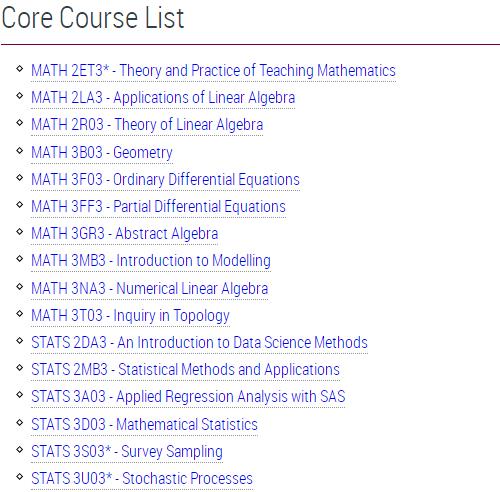Open MATH 3GR3 Abstract Algebra link
The image size is (500, 492).
point(125,234)
